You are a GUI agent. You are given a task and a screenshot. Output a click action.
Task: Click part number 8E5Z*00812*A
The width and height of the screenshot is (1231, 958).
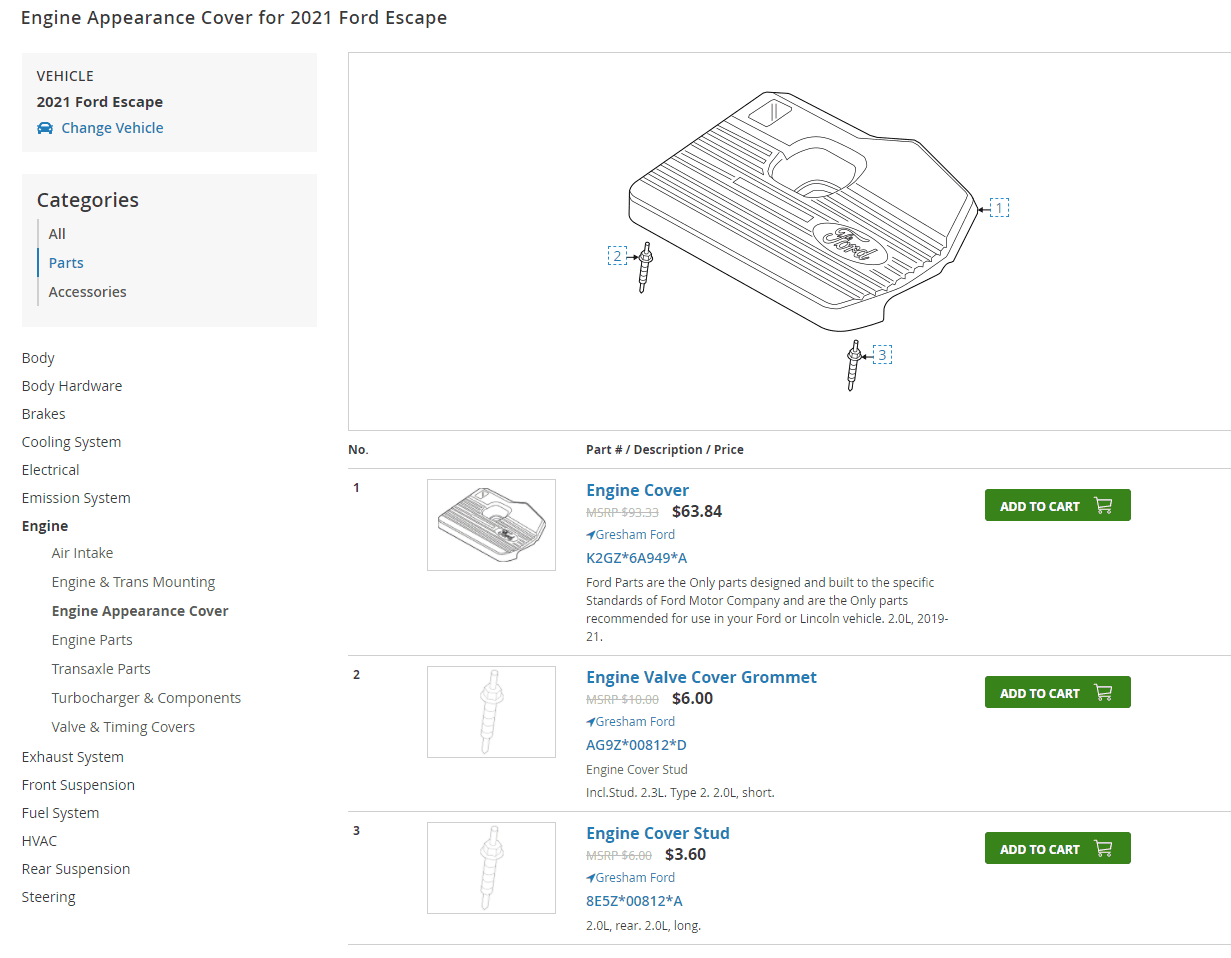(x=634, y=901)
